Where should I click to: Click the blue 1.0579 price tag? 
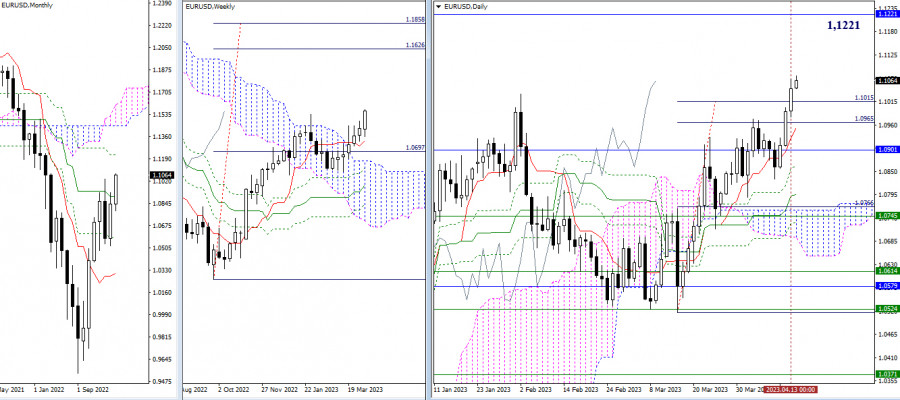pos(887,285)
